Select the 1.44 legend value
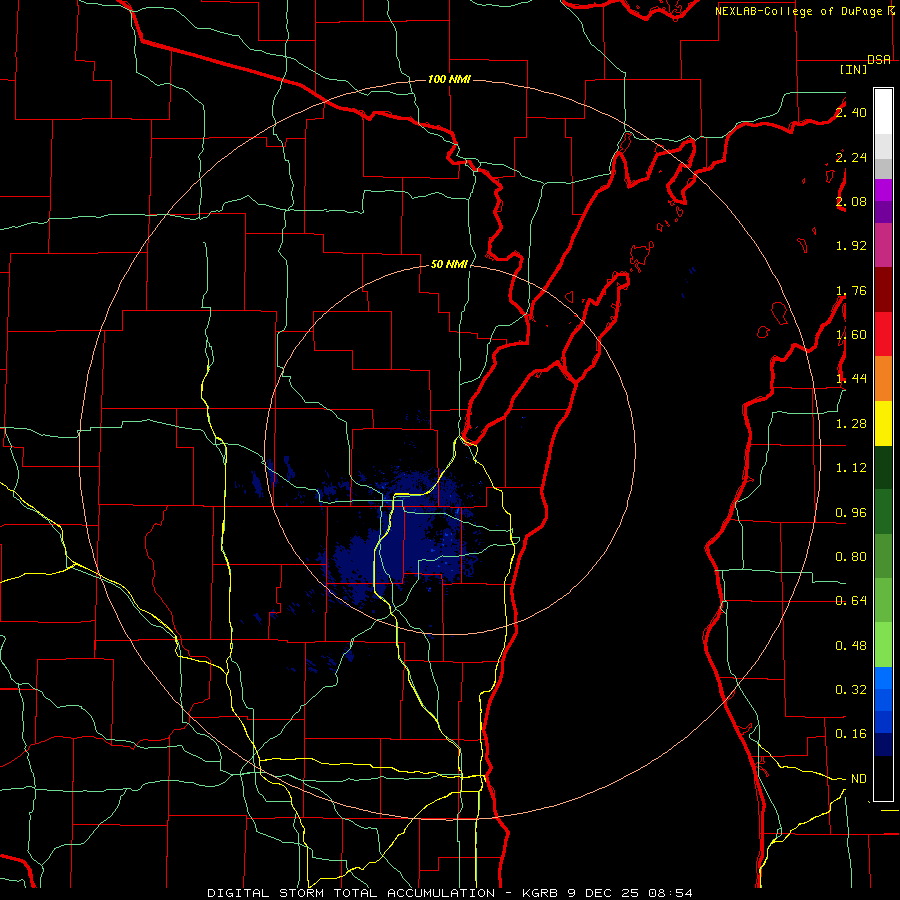Viewport: 900px width, 900px height. point(851,378)
